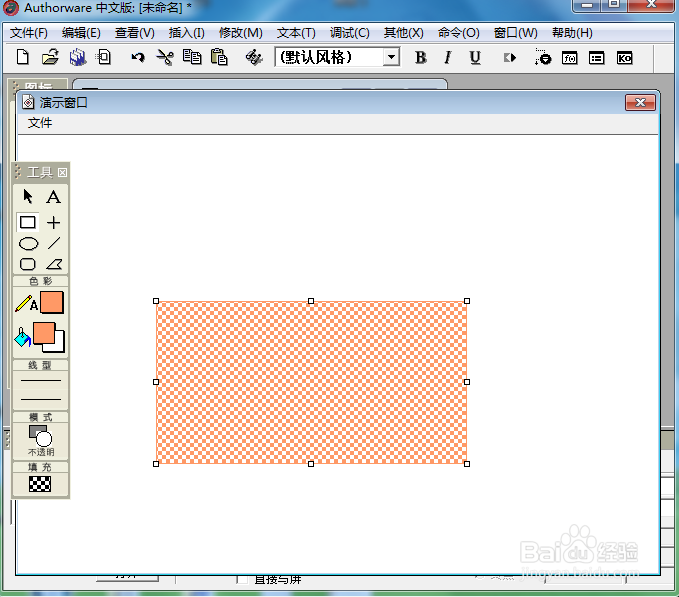Image resolution: width=679 pixels, height=597 pixels.
Task: Open the Window (W) menu
Action: (x=516, y=33)
